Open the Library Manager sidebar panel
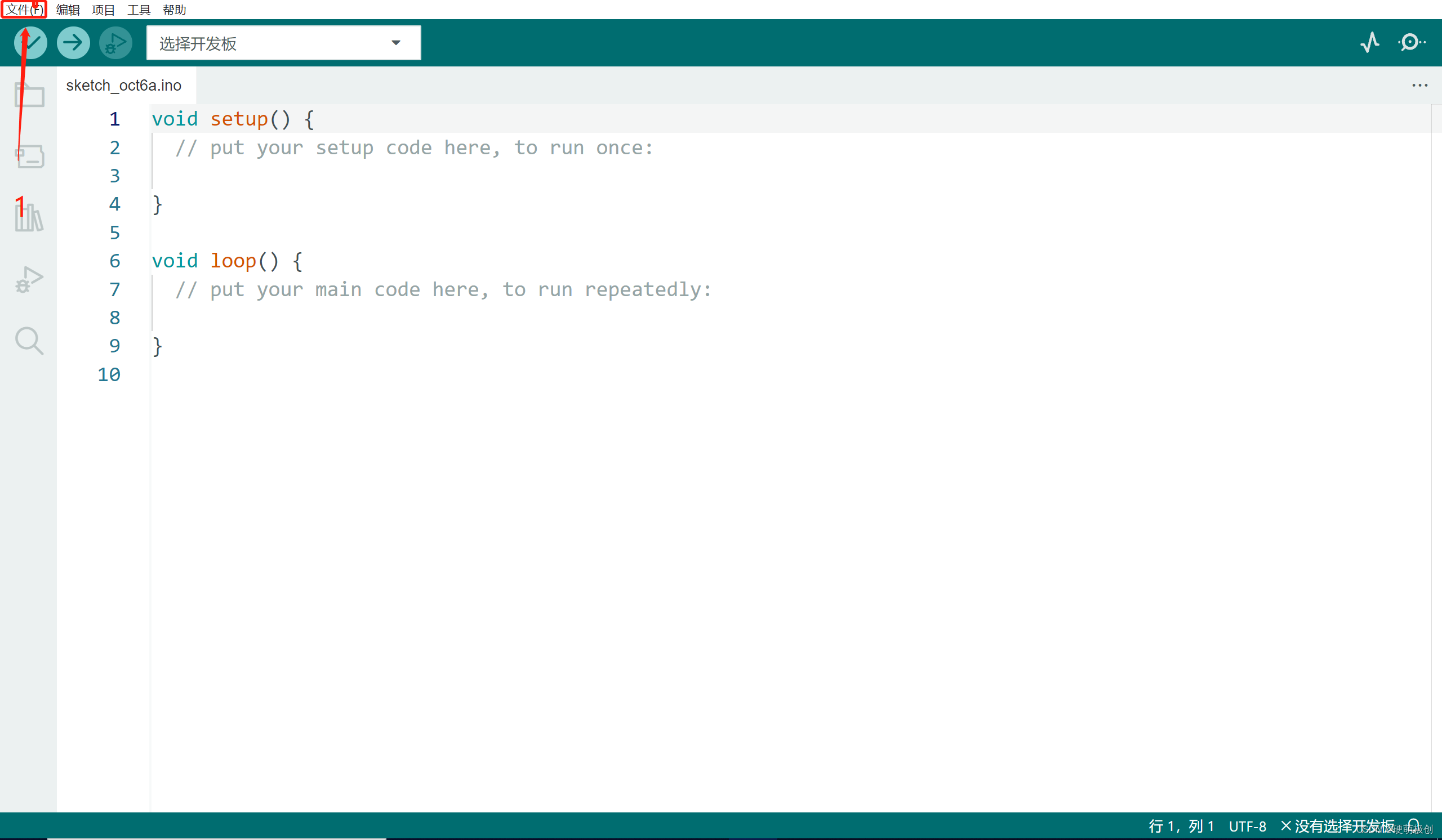The width and height of the screenshot is (1442, 840). pos(30,217)
